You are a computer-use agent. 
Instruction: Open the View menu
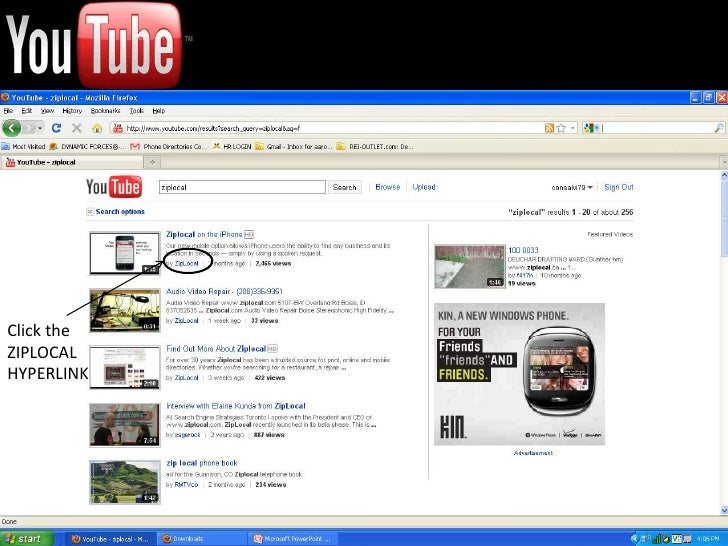coord(47,111)
